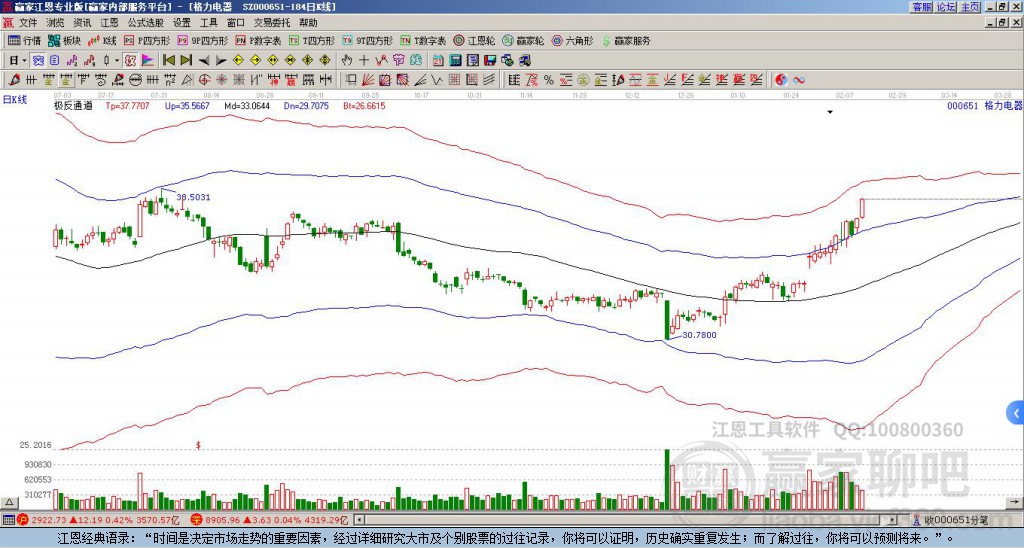Image resolution: width=1024 pixels, height=548 pixels.
Task: Click the jump-to-first green arrow icon
Action: coord(168,61)
